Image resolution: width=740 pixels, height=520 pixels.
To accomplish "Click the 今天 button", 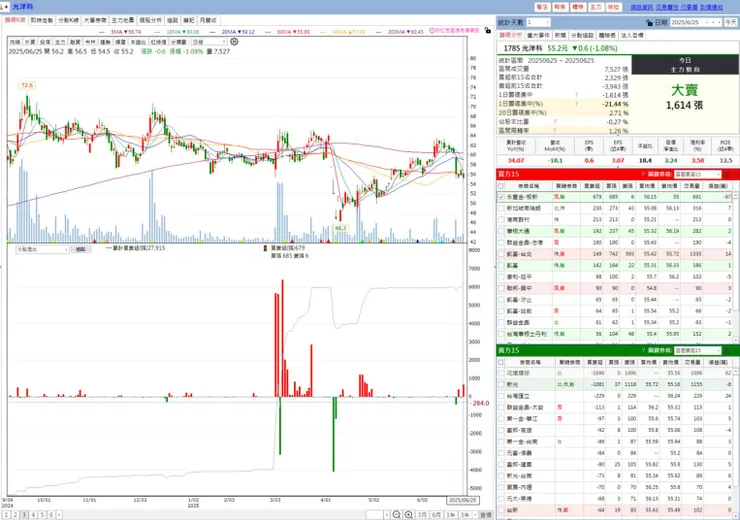I will 731,23.
